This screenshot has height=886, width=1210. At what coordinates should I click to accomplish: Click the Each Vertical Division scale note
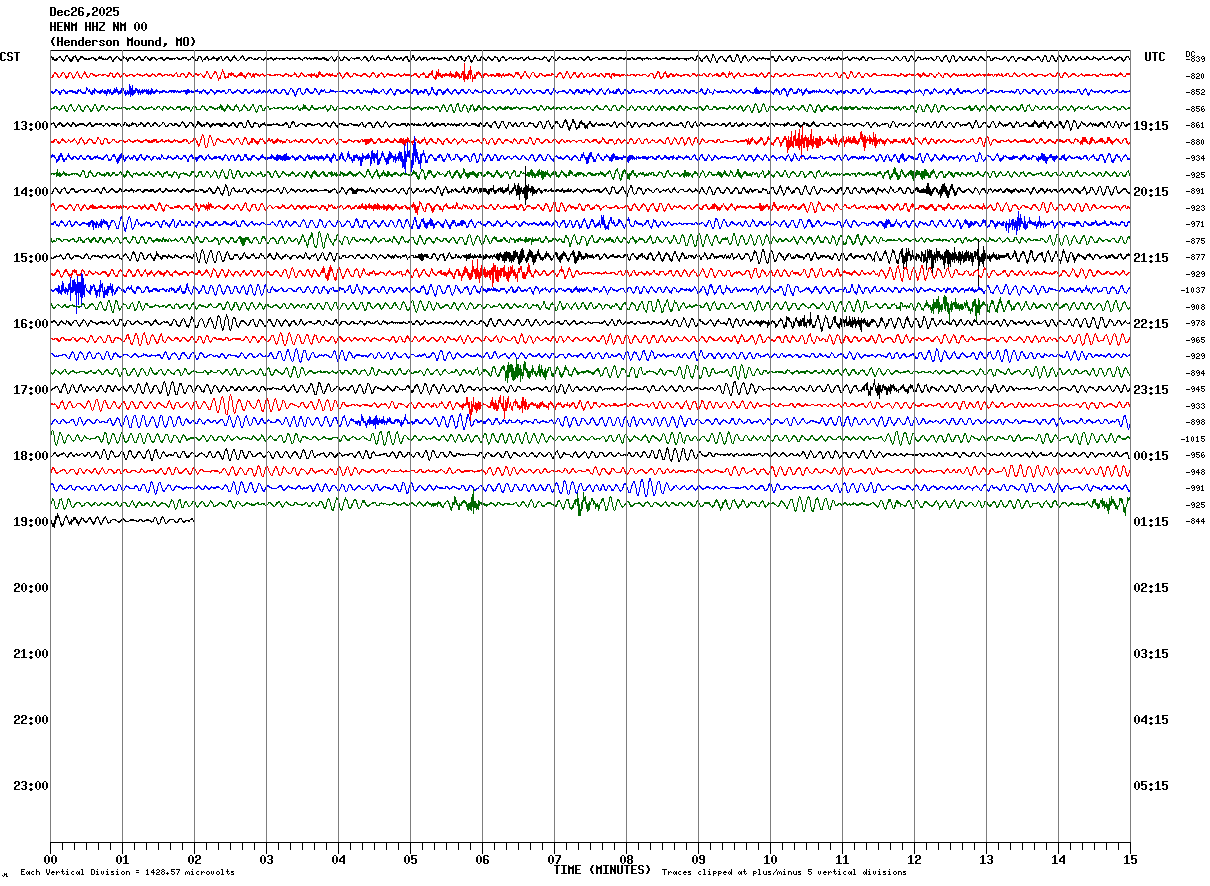(128, 873)
